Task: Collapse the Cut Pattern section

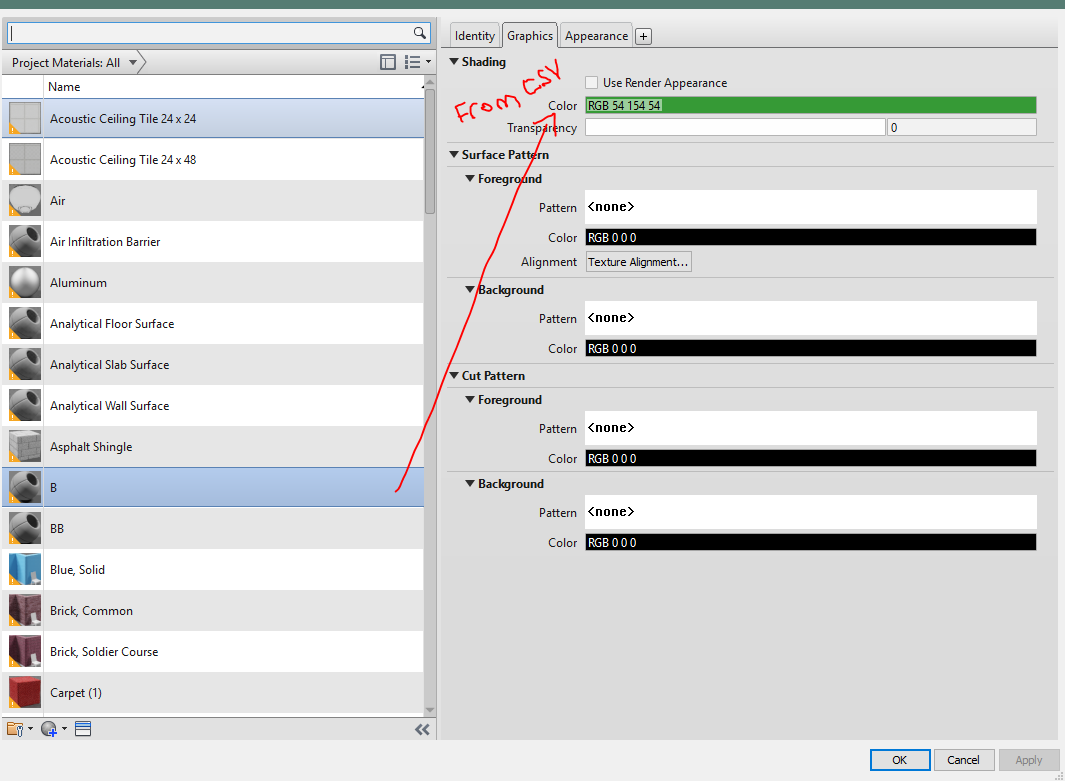Action: click(454, 375)
